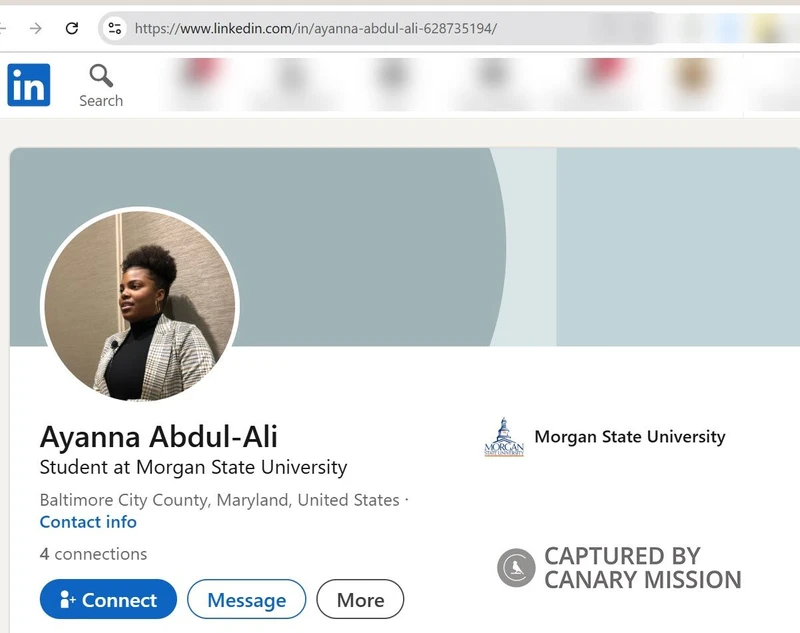800x633 pixels.
Task: Click the Connect button
Action: point(108,599)
